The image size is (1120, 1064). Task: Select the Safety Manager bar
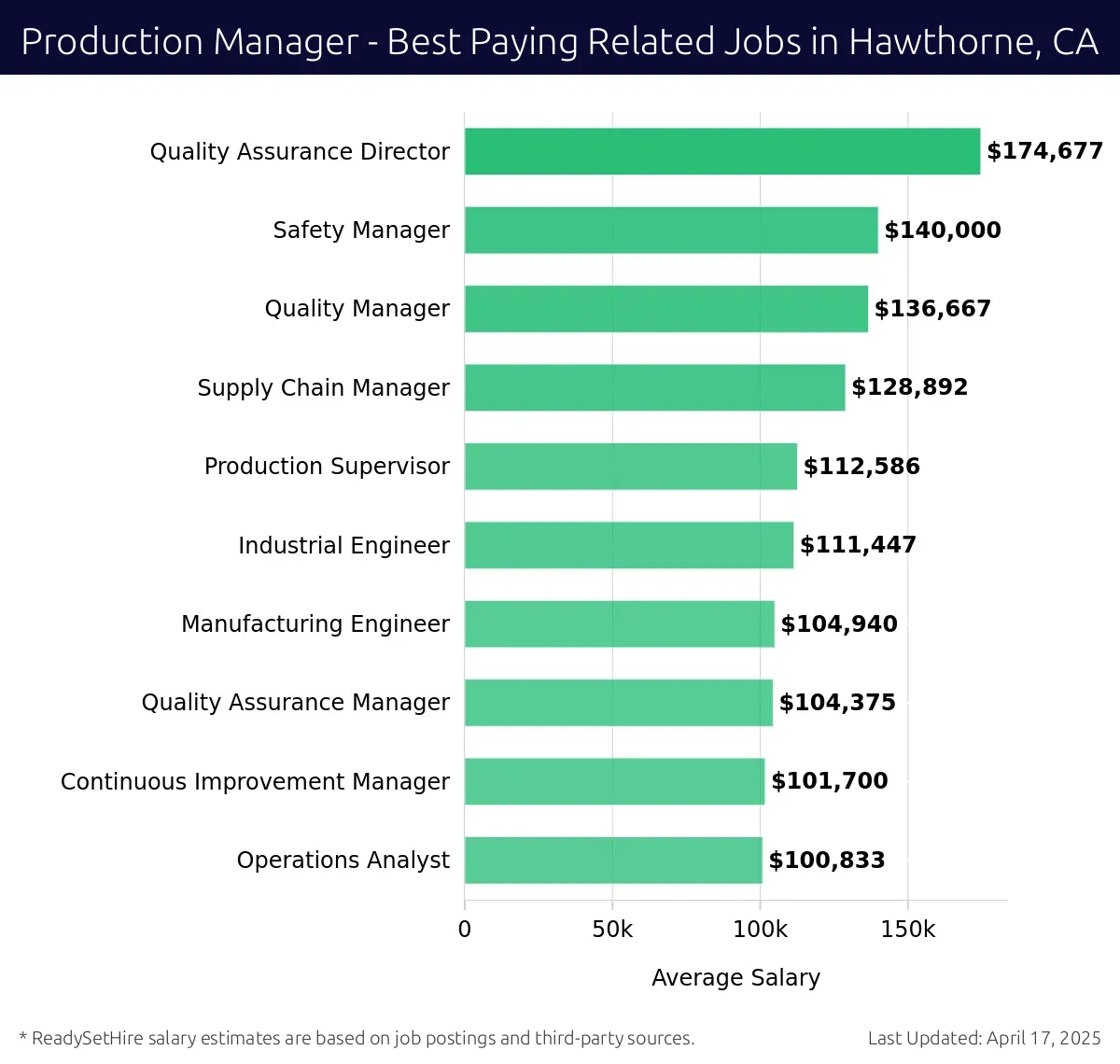[x=671, y=230]
